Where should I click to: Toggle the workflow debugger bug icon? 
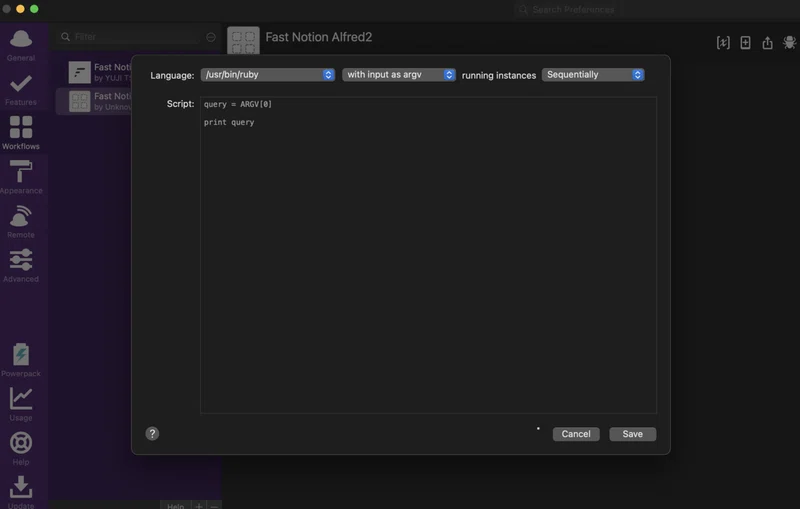[x=790, y=43]
